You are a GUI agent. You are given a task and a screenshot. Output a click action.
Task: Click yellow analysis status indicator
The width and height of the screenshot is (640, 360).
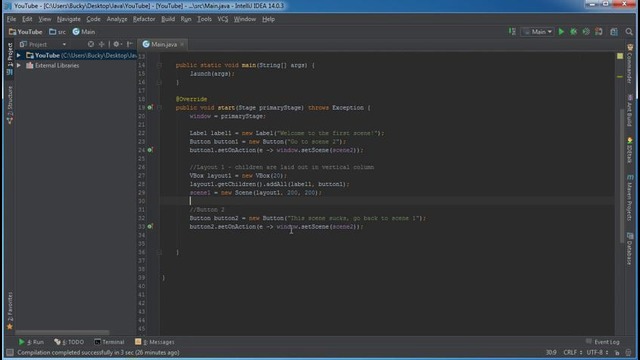[x=620, y=56]
